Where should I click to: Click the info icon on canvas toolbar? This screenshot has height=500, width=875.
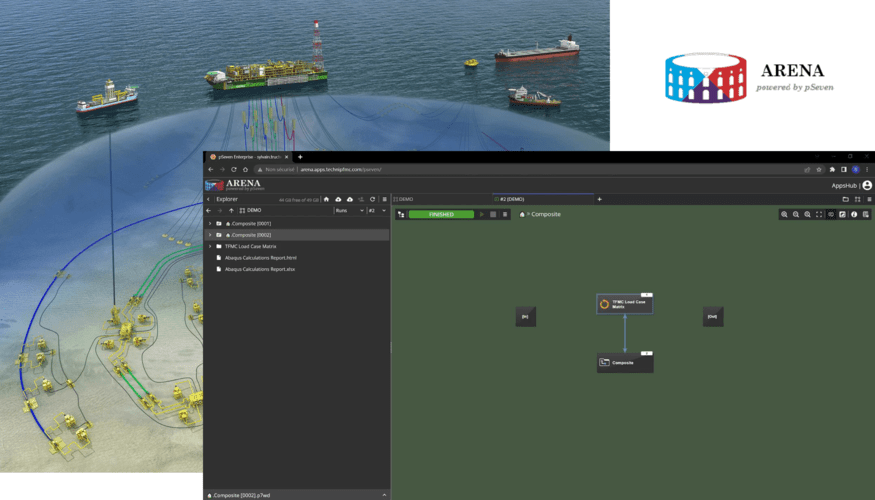coord(854,214)
